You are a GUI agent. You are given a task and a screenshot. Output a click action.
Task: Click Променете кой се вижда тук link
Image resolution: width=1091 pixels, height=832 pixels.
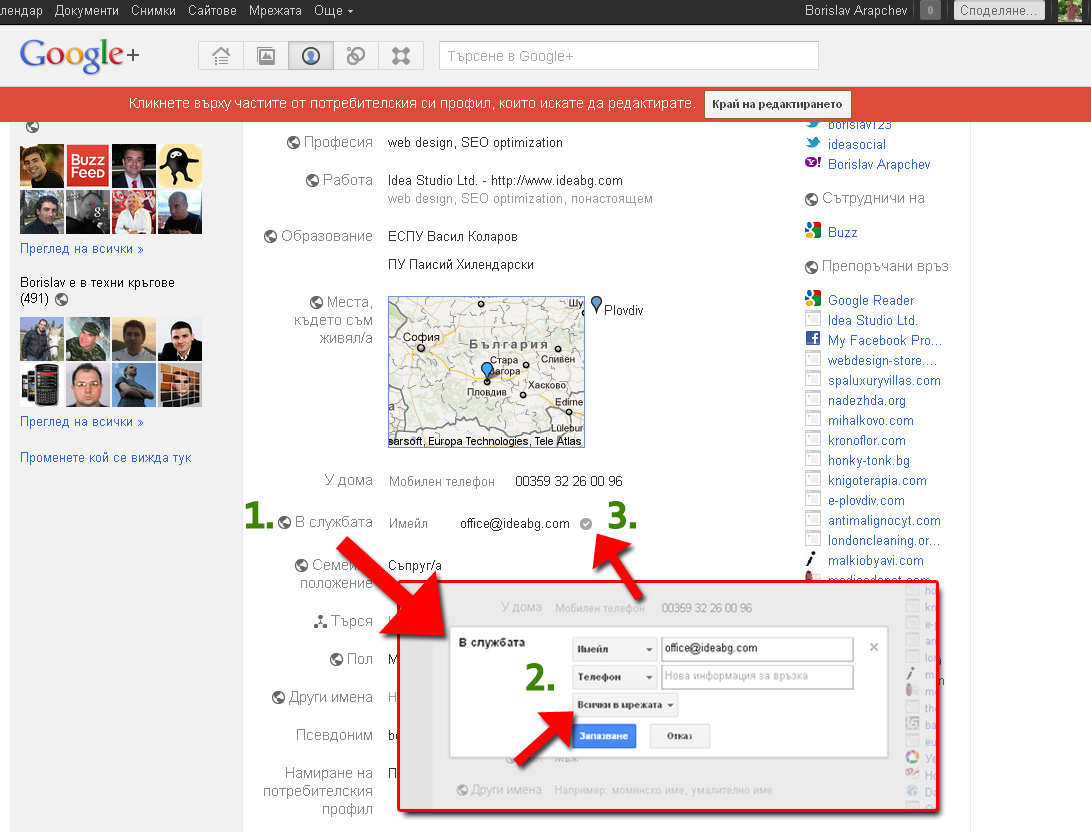click(106, 458)
